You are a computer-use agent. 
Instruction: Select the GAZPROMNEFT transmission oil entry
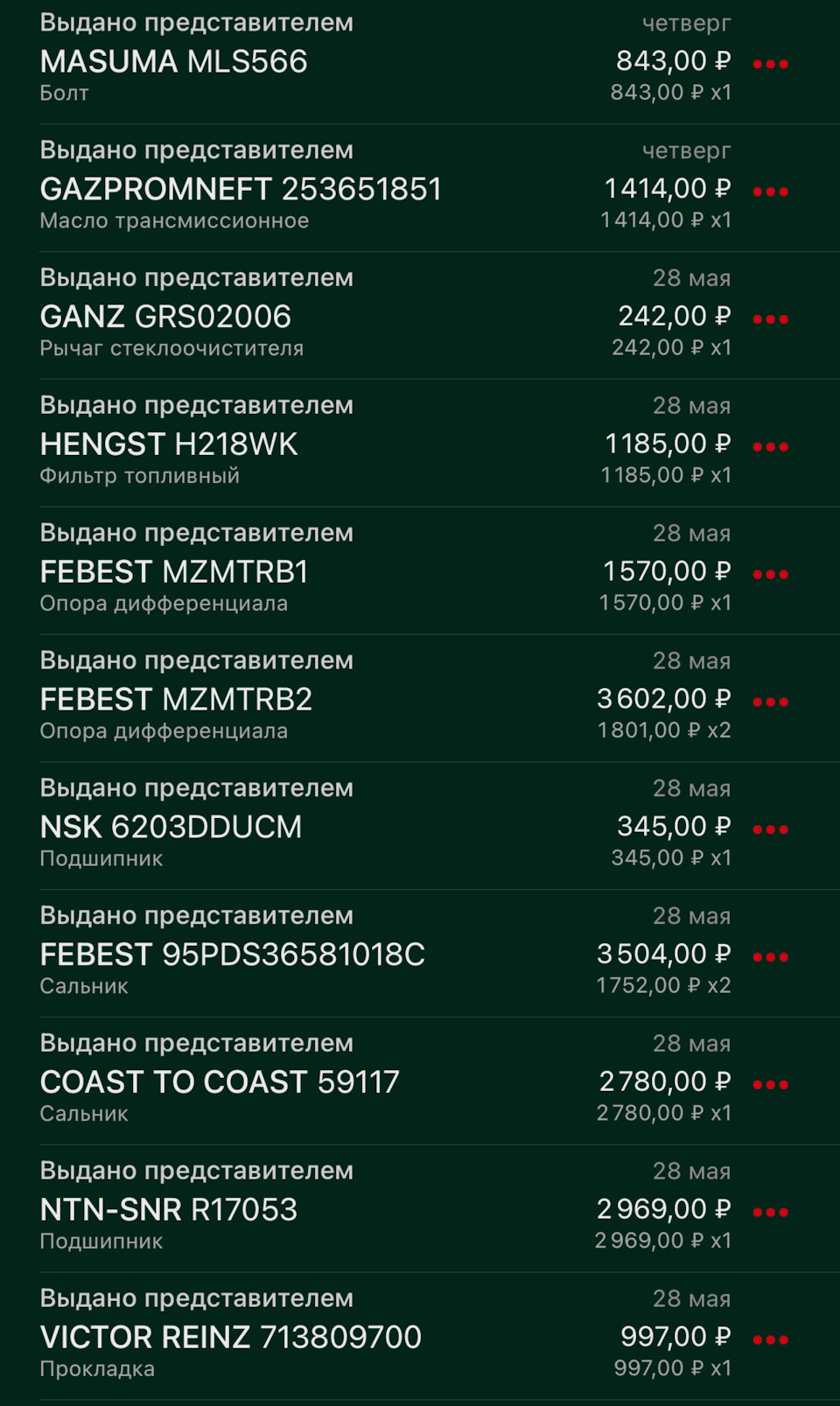241,189
